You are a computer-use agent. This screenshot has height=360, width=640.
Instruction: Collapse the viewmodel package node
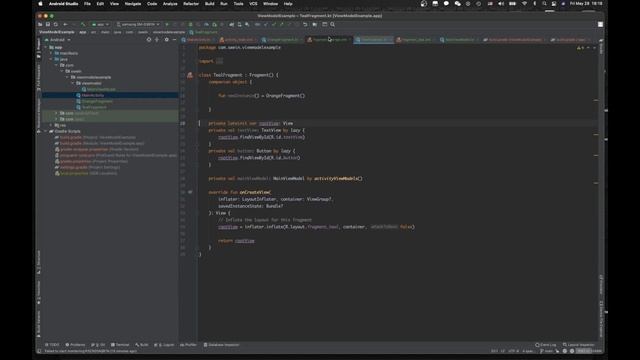73,83
